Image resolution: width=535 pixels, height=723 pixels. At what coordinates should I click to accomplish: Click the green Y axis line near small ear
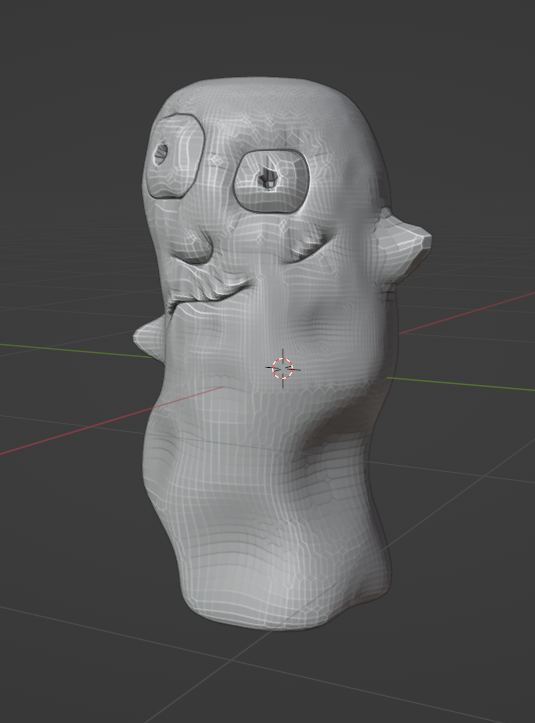point(76,350)
